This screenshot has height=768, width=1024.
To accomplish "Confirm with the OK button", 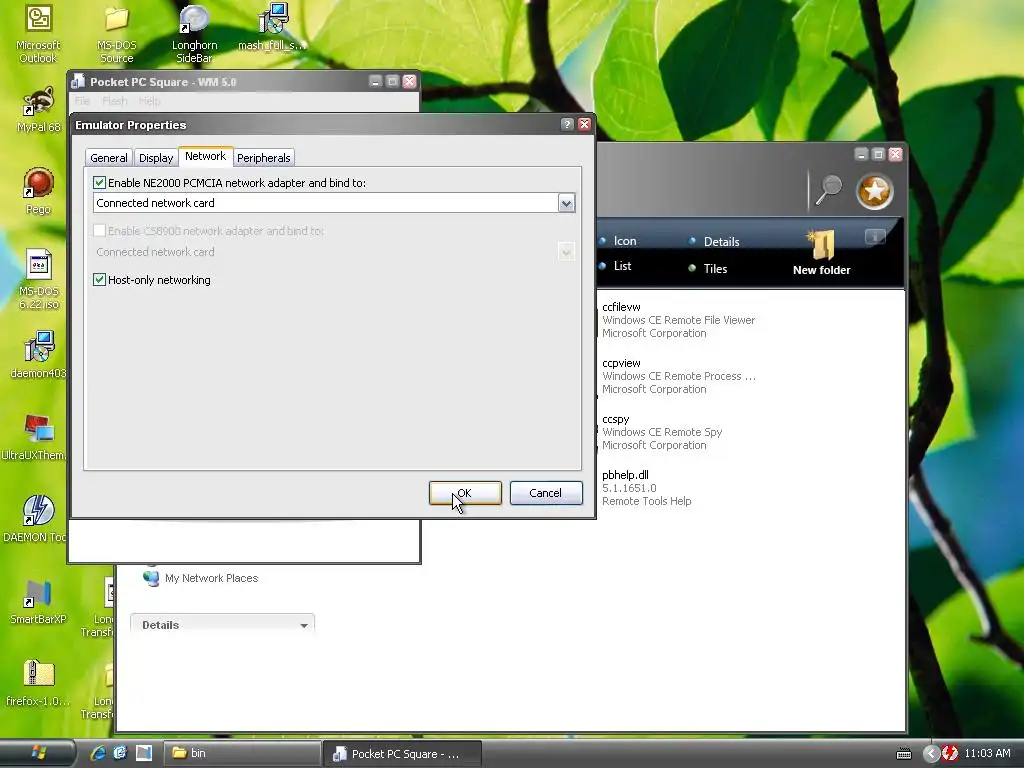I will point(465,493).
